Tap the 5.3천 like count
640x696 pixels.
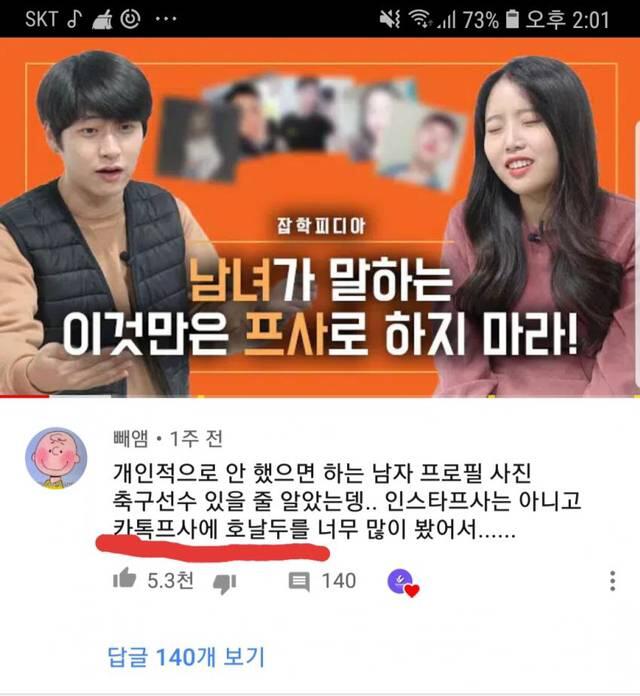pyautogui.click(x=170, y=581)
